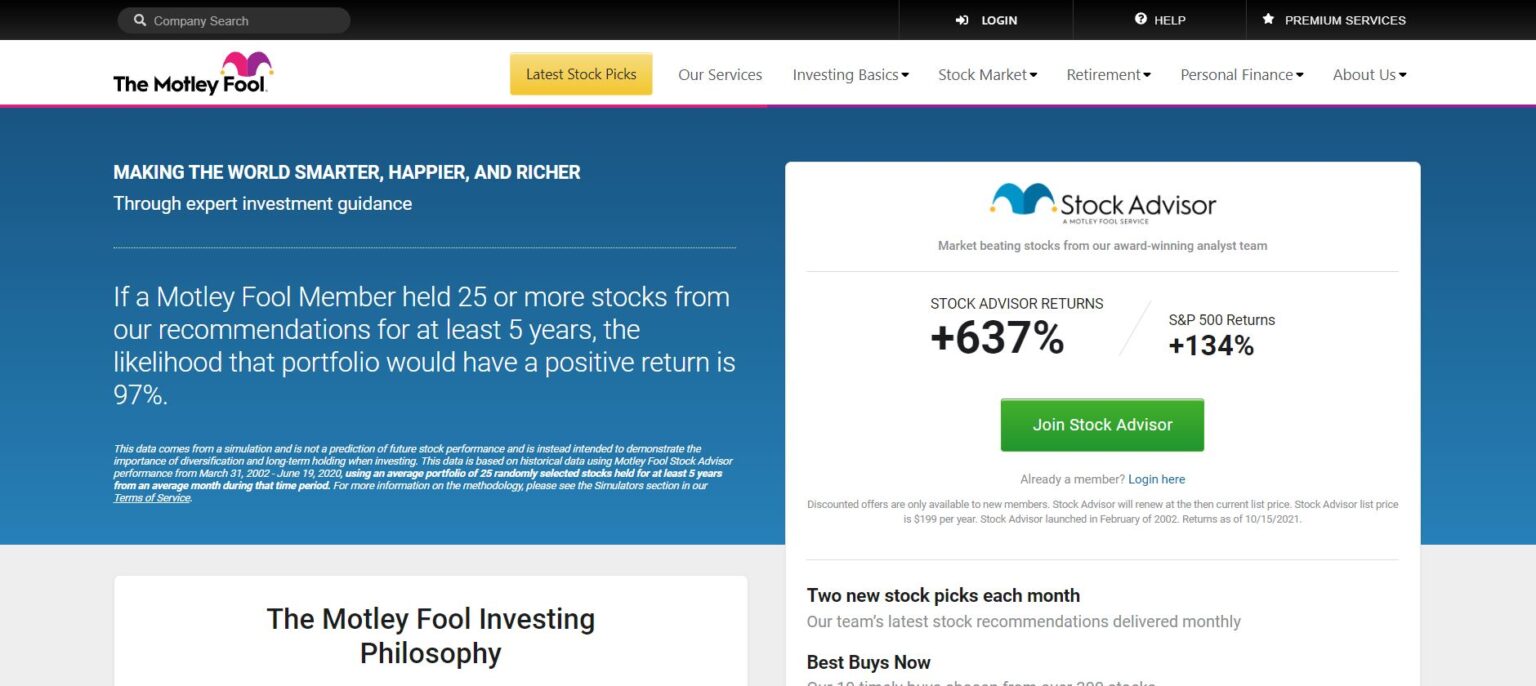
Task: Click the magnifying glass search icon
Action: (x=140, y=20)
